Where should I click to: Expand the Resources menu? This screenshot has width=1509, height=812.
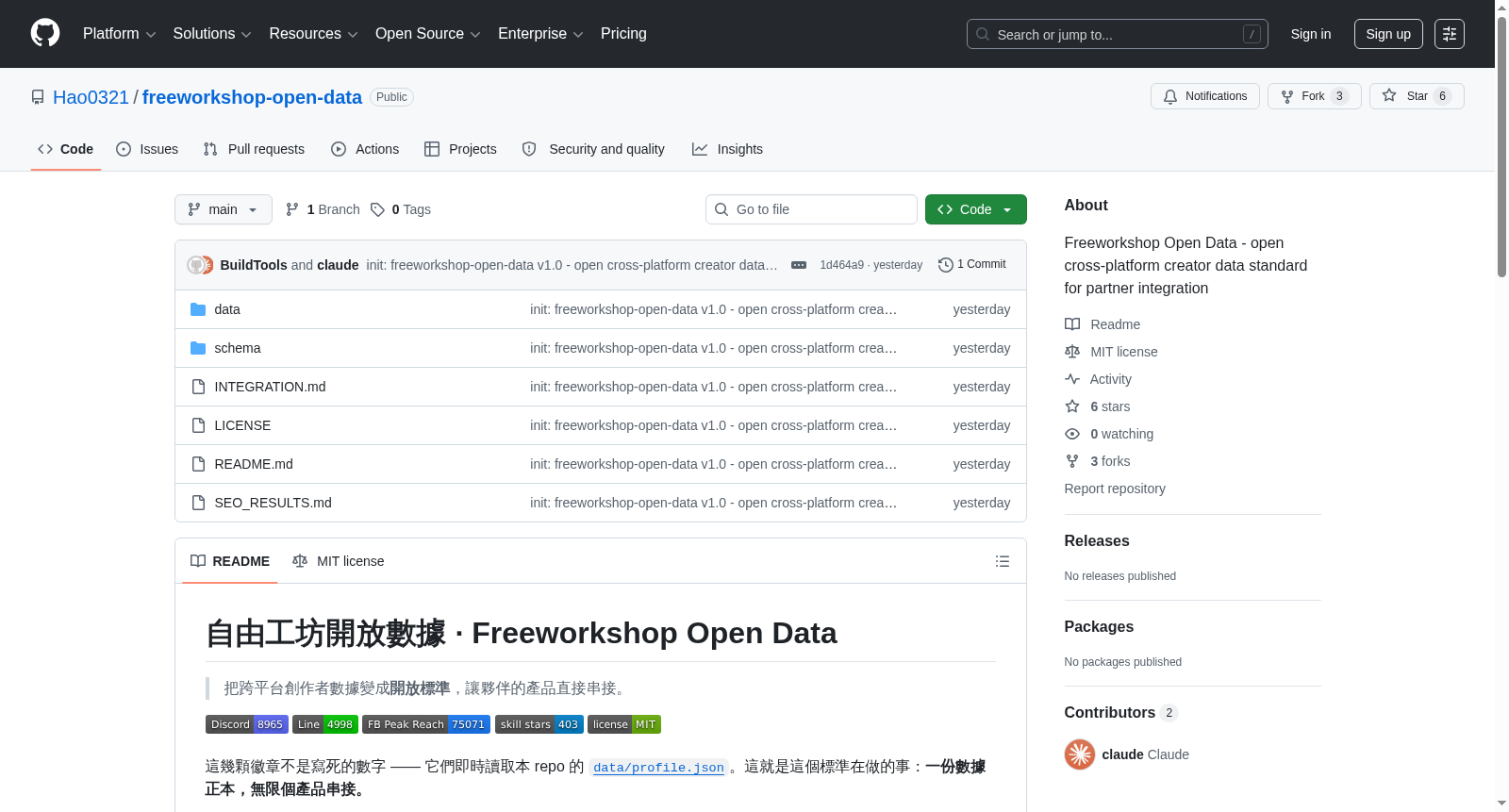[x=313, y=34]
